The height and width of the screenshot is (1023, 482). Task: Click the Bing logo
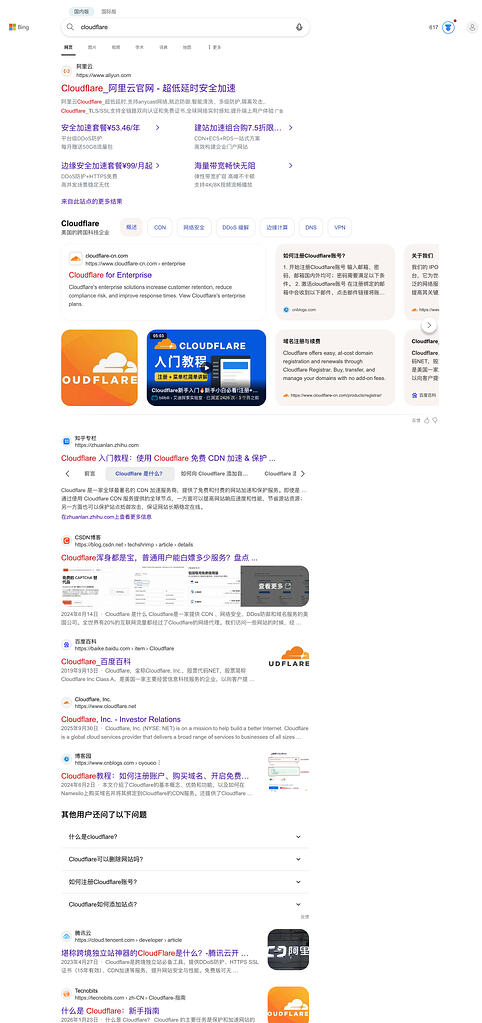click(19, 27)
